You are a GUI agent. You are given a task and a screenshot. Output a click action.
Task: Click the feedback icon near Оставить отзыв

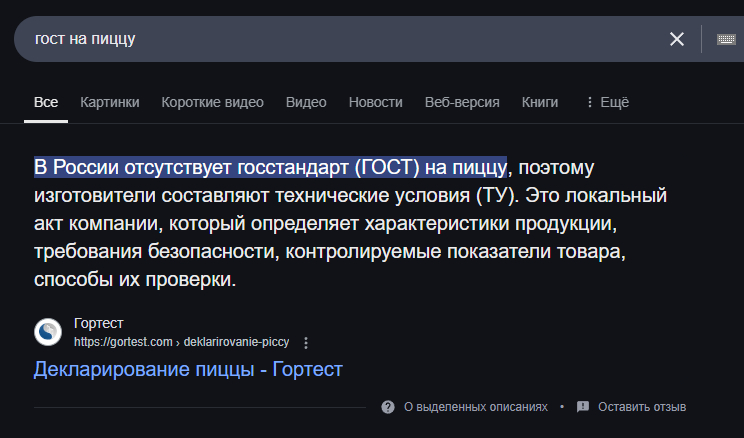tap(582, 407)
